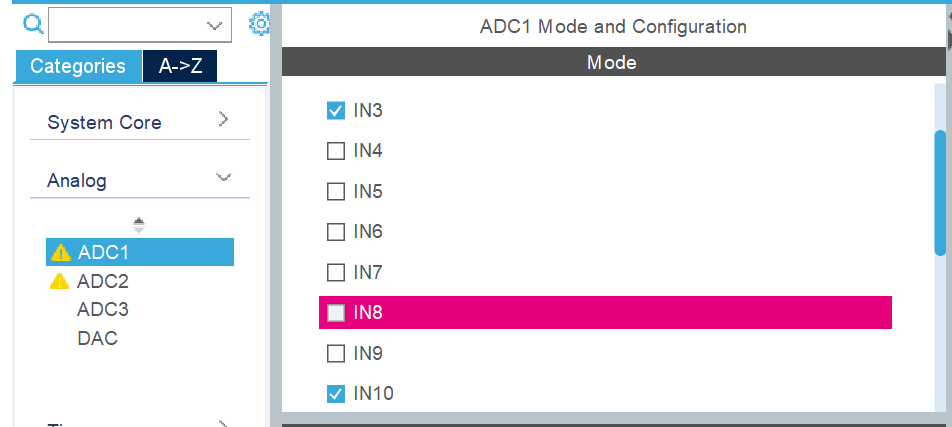
Task: Expand the System Core category
Action: [x=140, y=122]
